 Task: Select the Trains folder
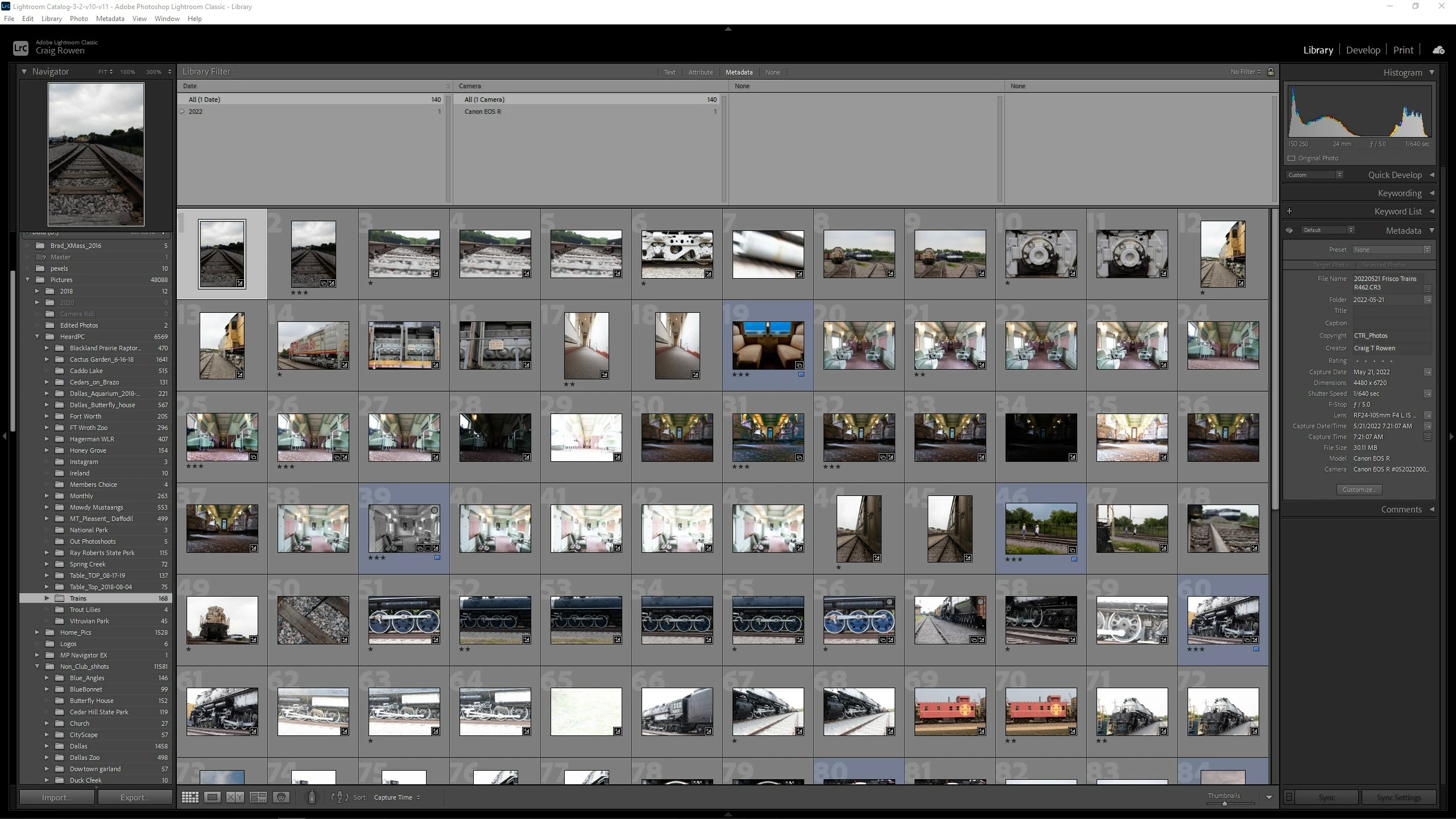point(78,598)
